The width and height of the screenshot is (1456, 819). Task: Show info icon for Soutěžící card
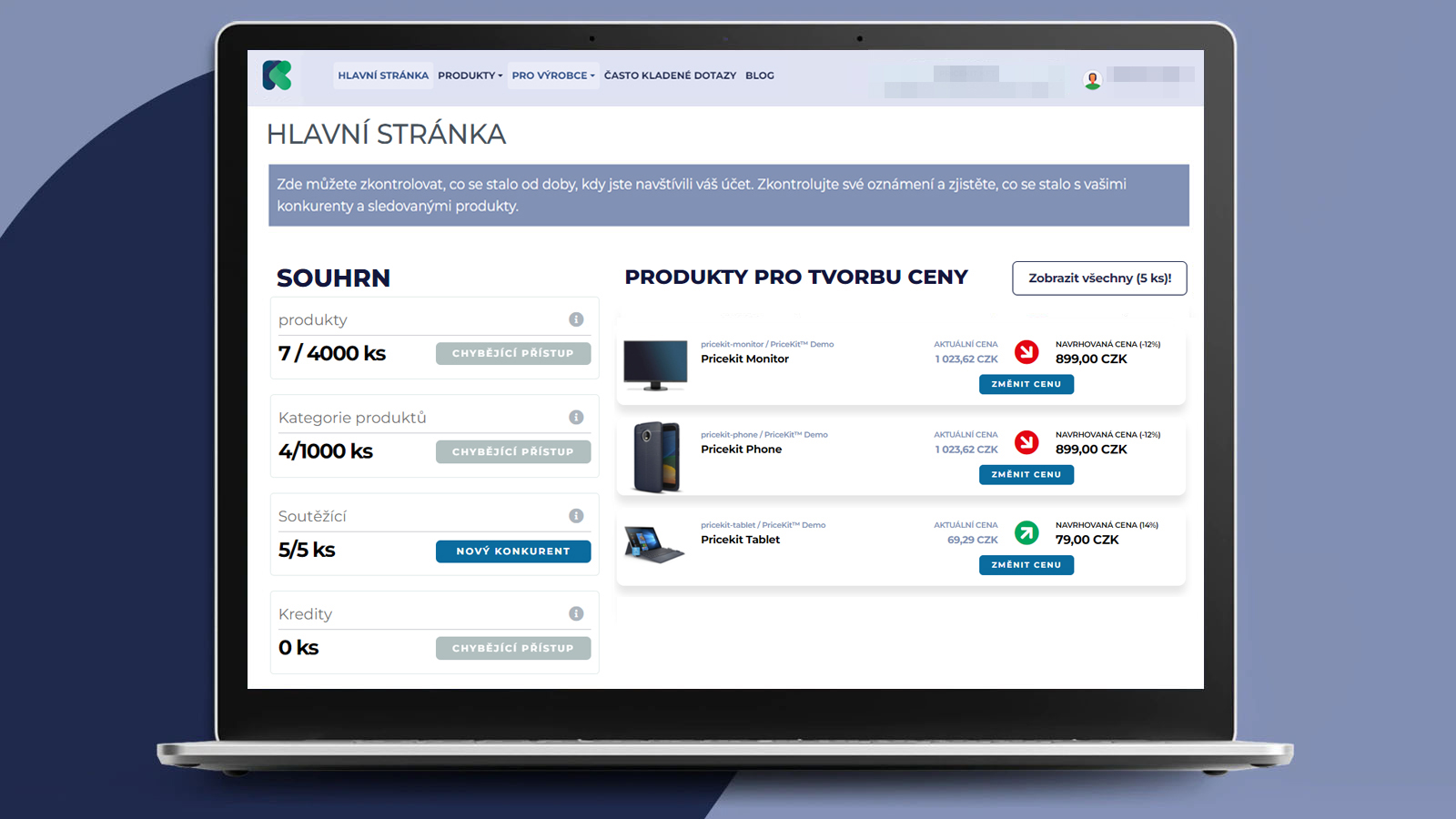point(576,516)
